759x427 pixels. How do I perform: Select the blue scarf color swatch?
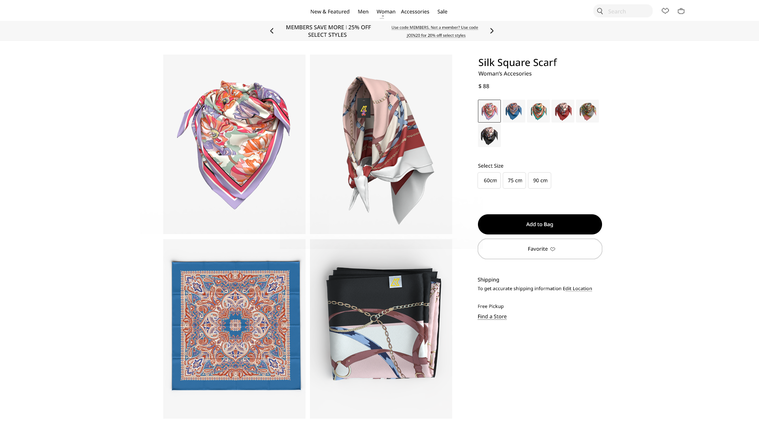click(x=514, y=111)
